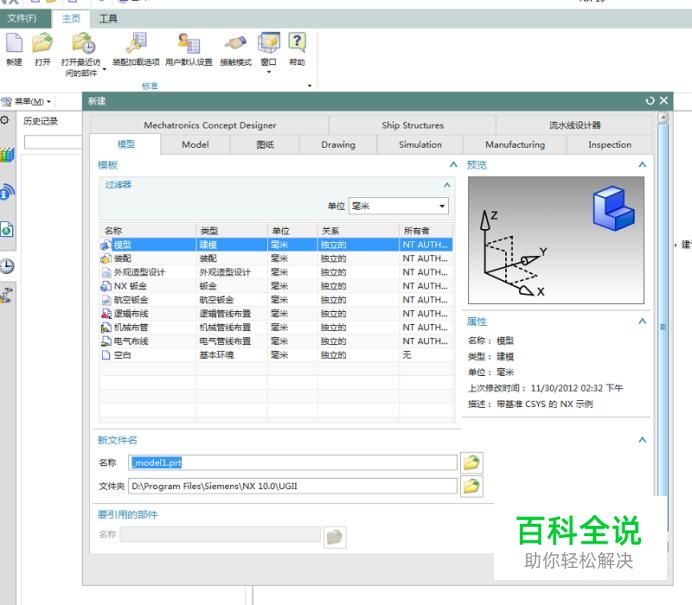
Task: Open the 窗口 window icon
Action: (x=269, y=43)
